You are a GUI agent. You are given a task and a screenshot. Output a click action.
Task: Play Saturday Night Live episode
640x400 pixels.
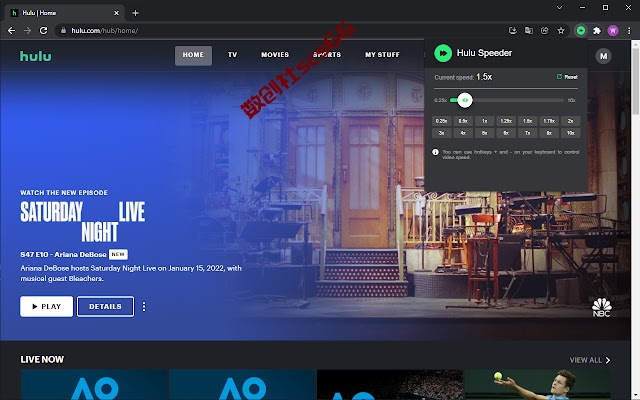(47, 307)
